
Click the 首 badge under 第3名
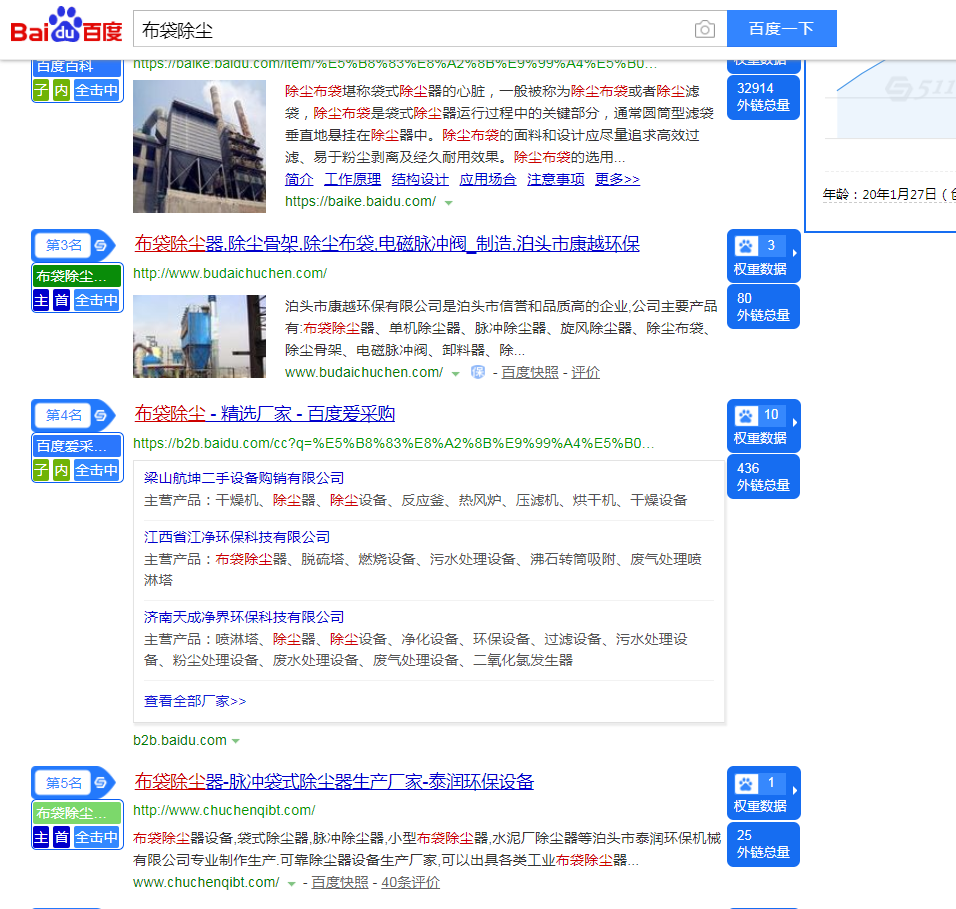click(x=62, y=300)
